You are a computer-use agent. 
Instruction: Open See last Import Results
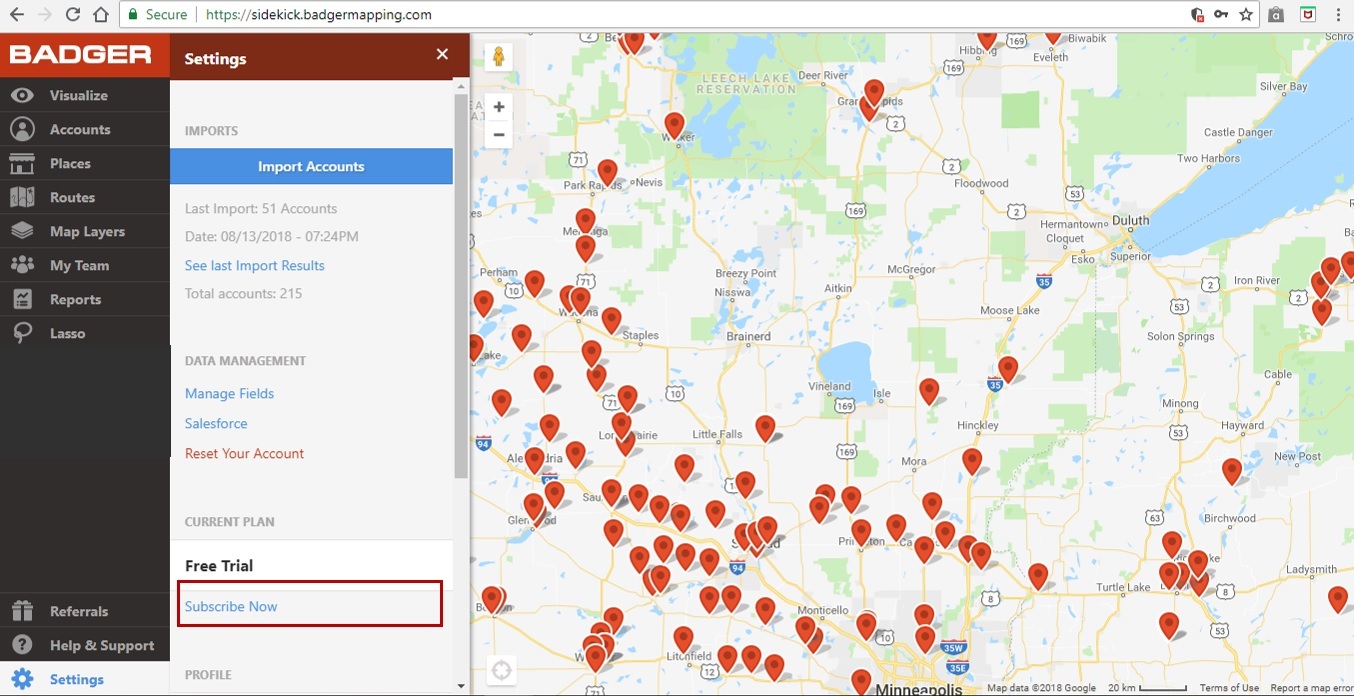coord(254,265)
